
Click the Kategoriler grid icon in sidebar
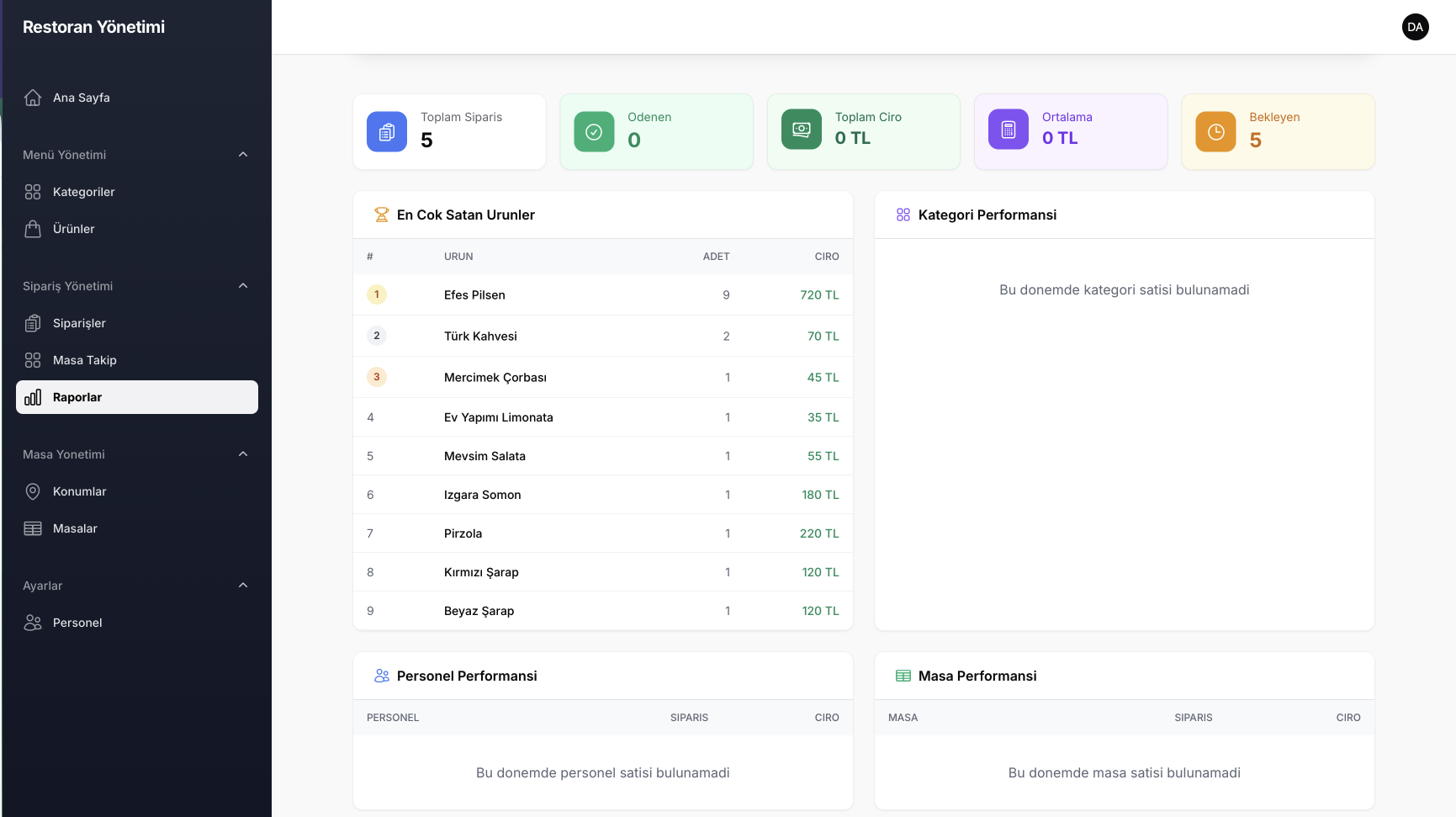tap(33, 192)
